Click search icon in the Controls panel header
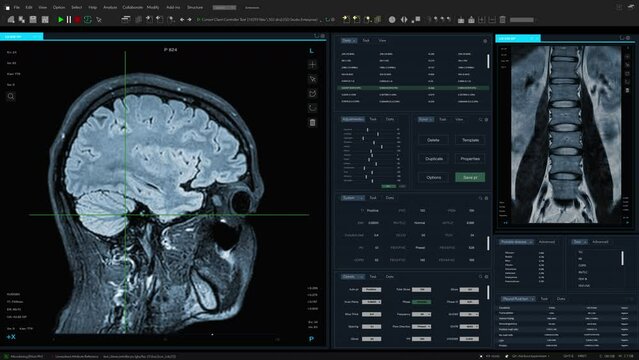 (x=480, y=276)
